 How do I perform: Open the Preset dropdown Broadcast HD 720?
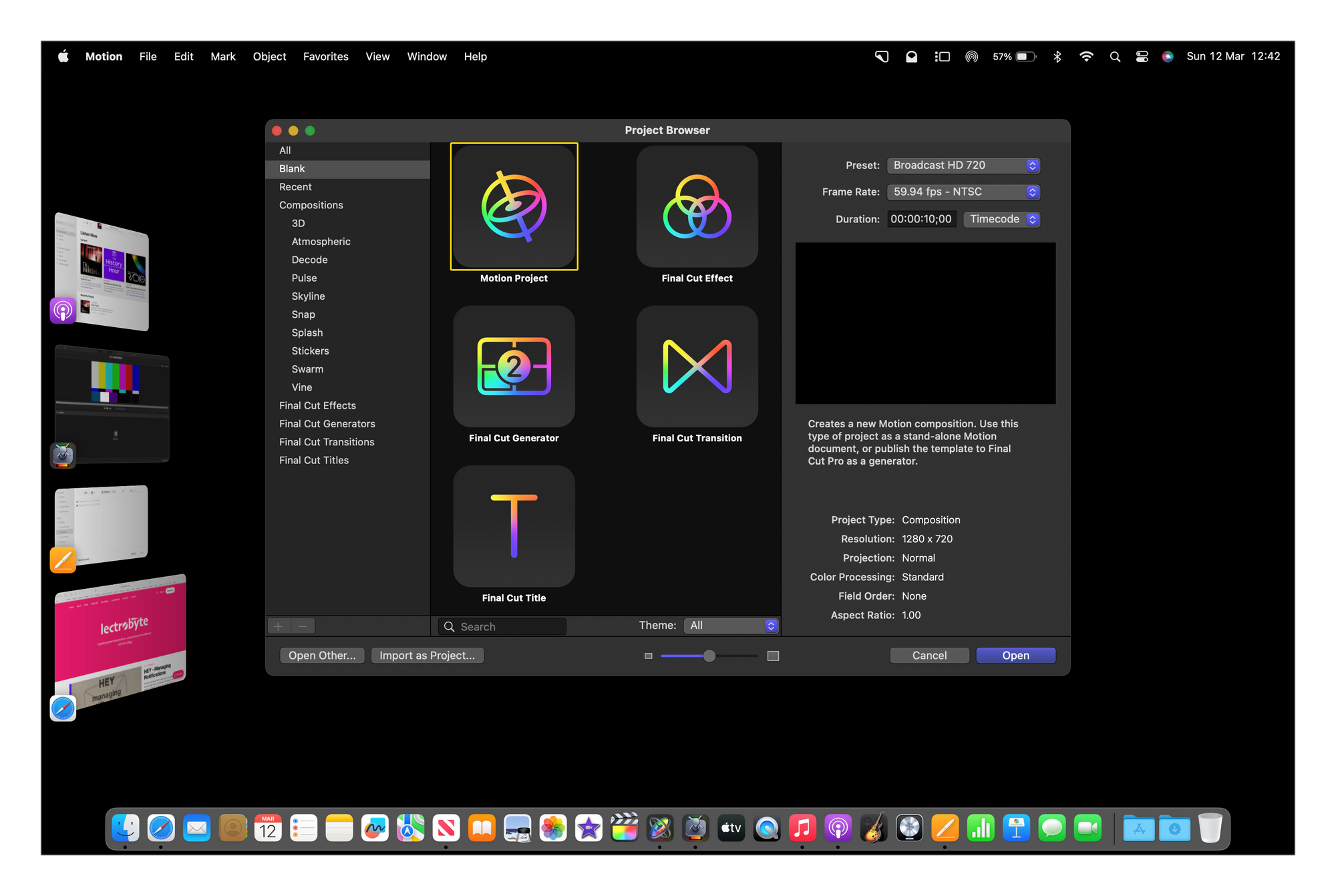[963, 165]
